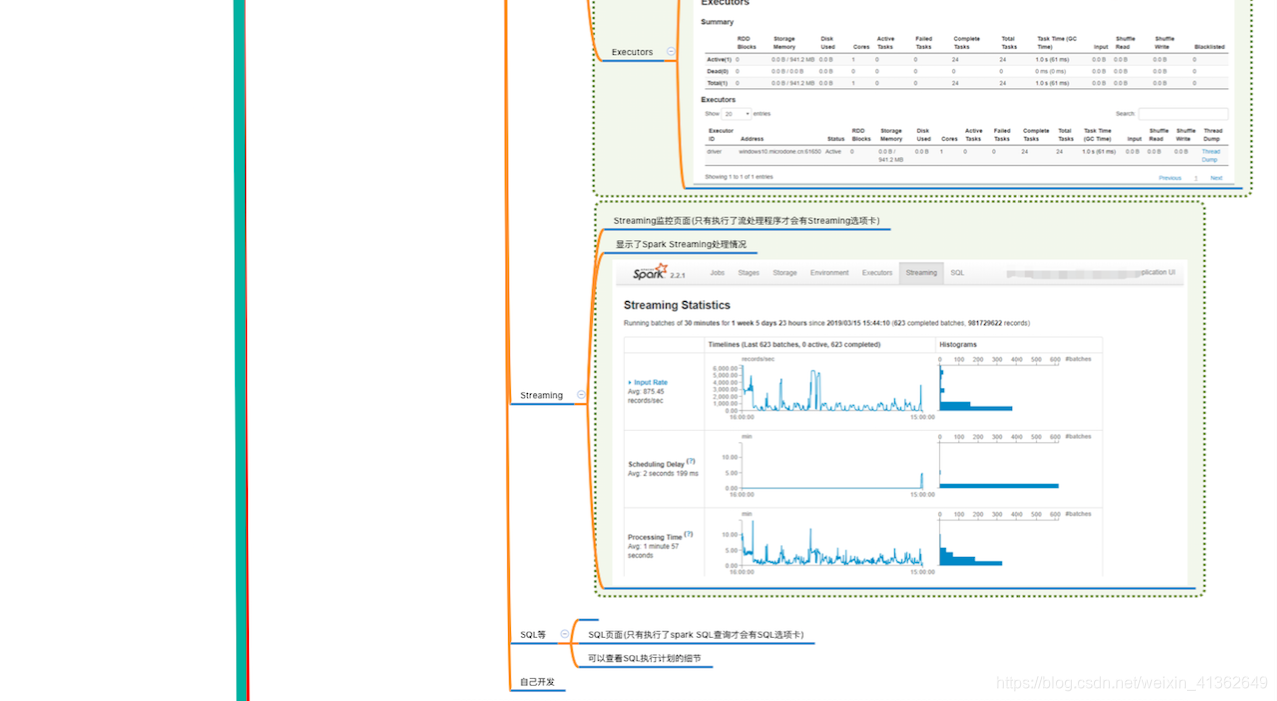Click the Address column header in executors table

pyautogui.click(x=752, y=139)
